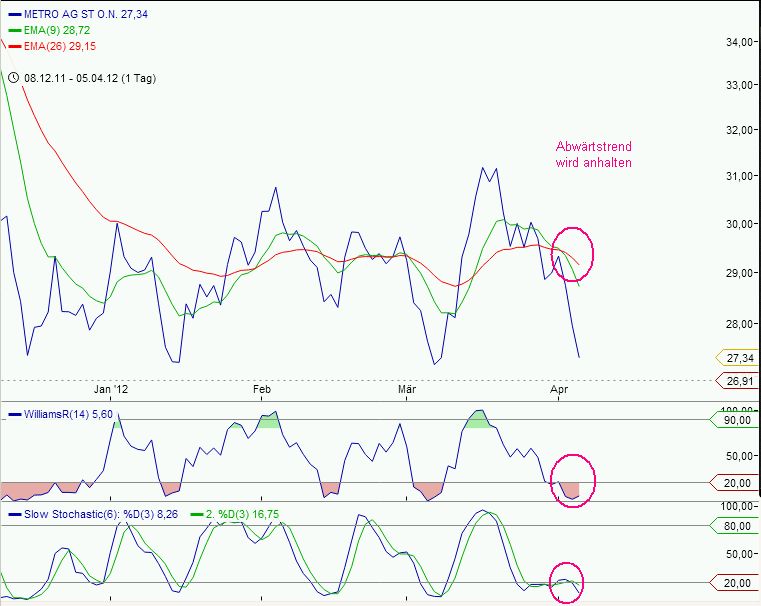761x606 pixels.
Task: Click the Feb time axis label
Action: pos(262,389)
